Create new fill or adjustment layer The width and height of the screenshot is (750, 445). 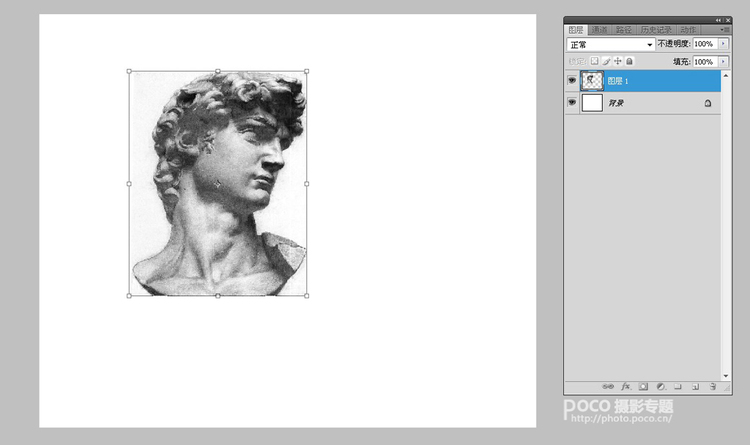661,386
